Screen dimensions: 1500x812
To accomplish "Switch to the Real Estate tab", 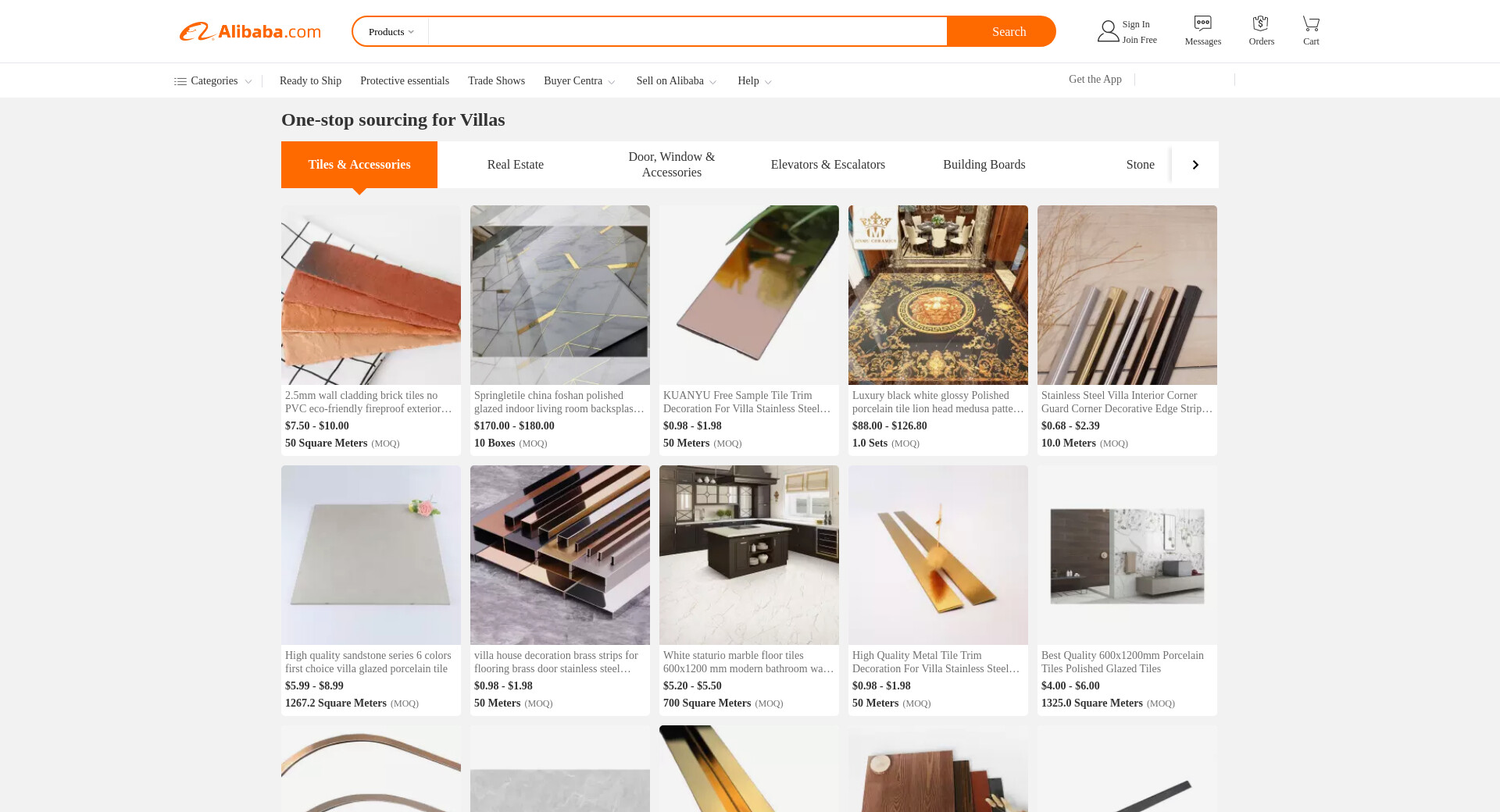I will [x=516, y=165].
